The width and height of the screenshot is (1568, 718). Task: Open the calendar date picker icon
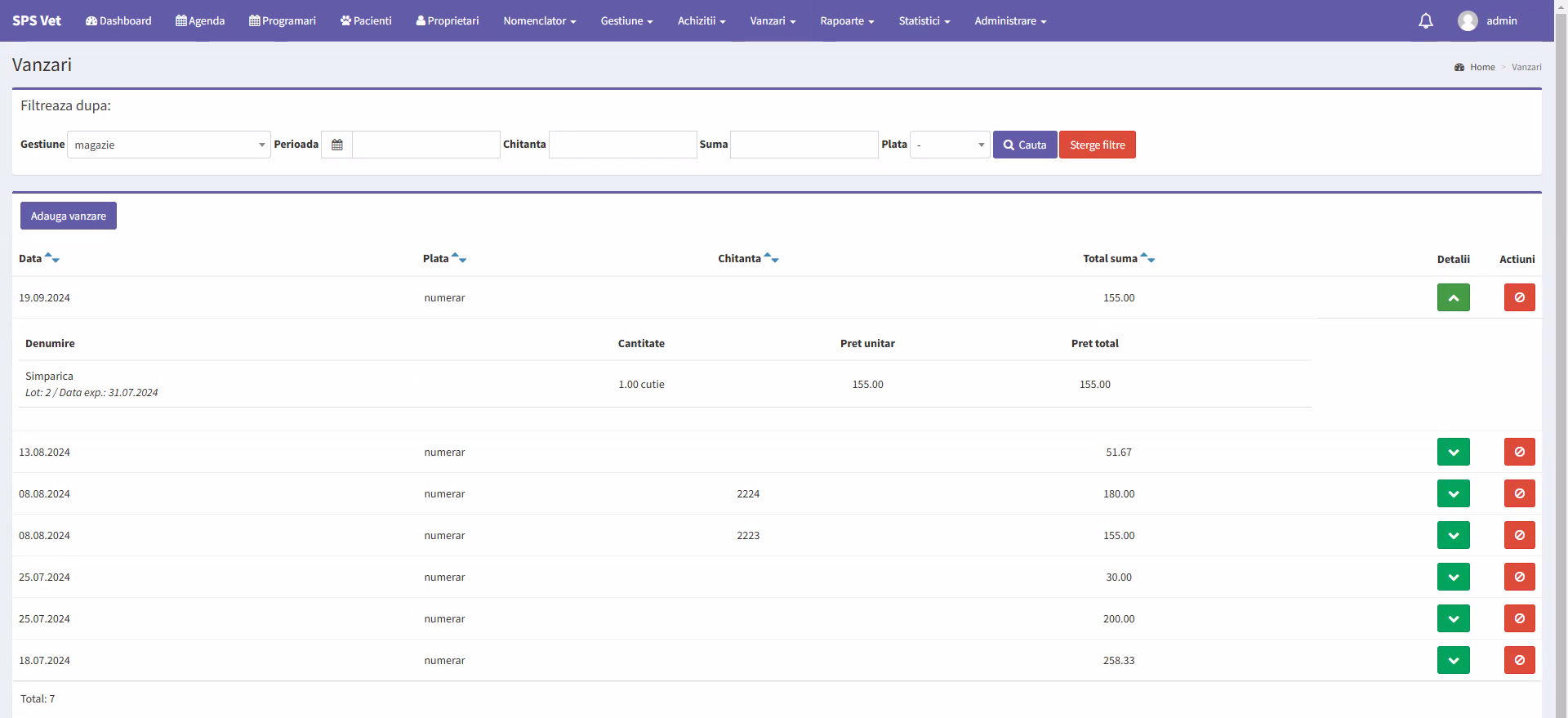[x=337, y=145]
